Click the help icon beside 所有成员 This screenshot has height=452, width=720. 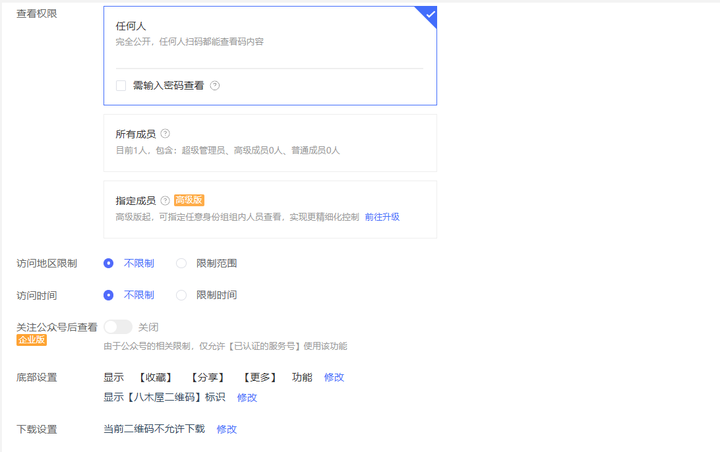[165, 134]
